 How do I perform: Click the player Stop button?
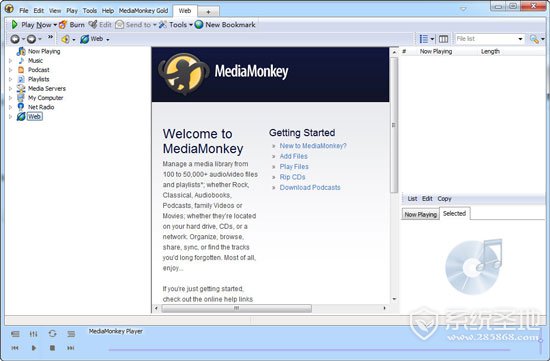52,348
